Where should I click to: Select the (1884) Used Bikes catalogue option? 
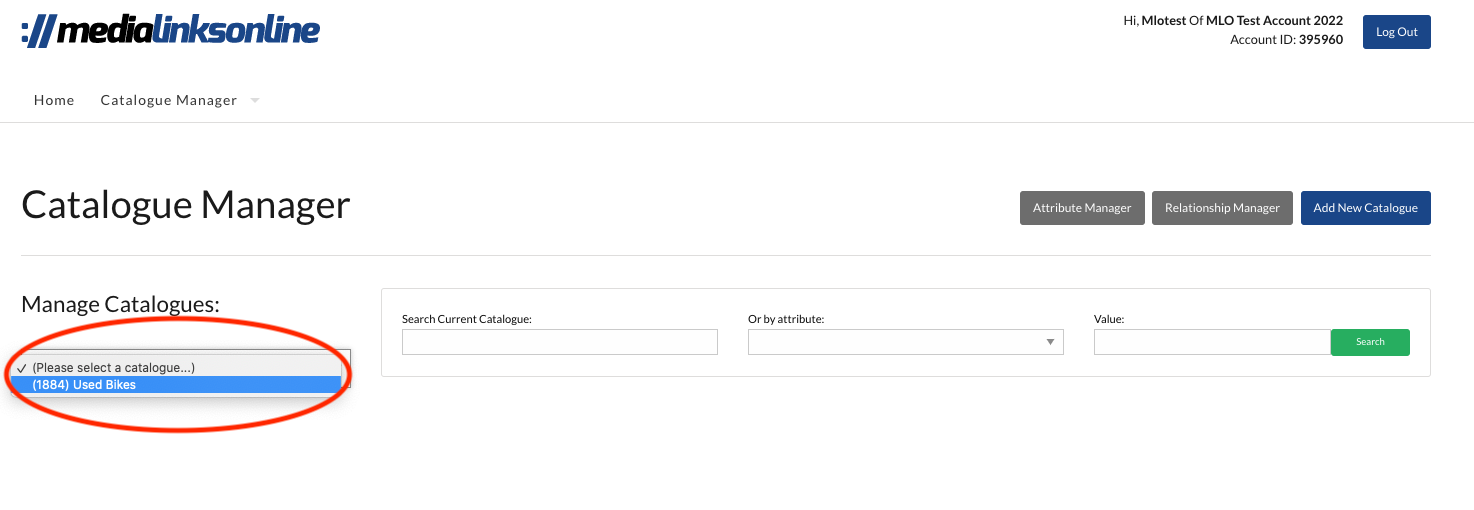point(84,385)
